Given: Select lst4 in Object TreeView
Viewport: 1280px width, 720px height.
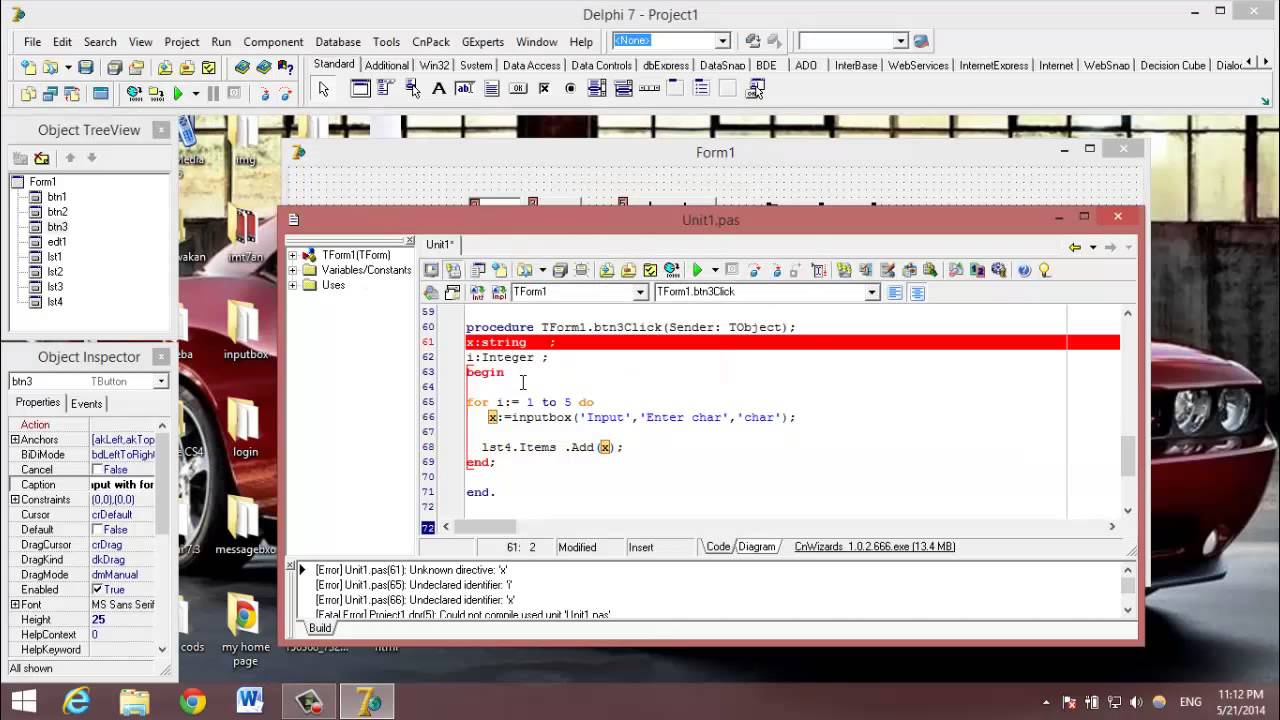Looking at the screenshot, I should [55, 302].
